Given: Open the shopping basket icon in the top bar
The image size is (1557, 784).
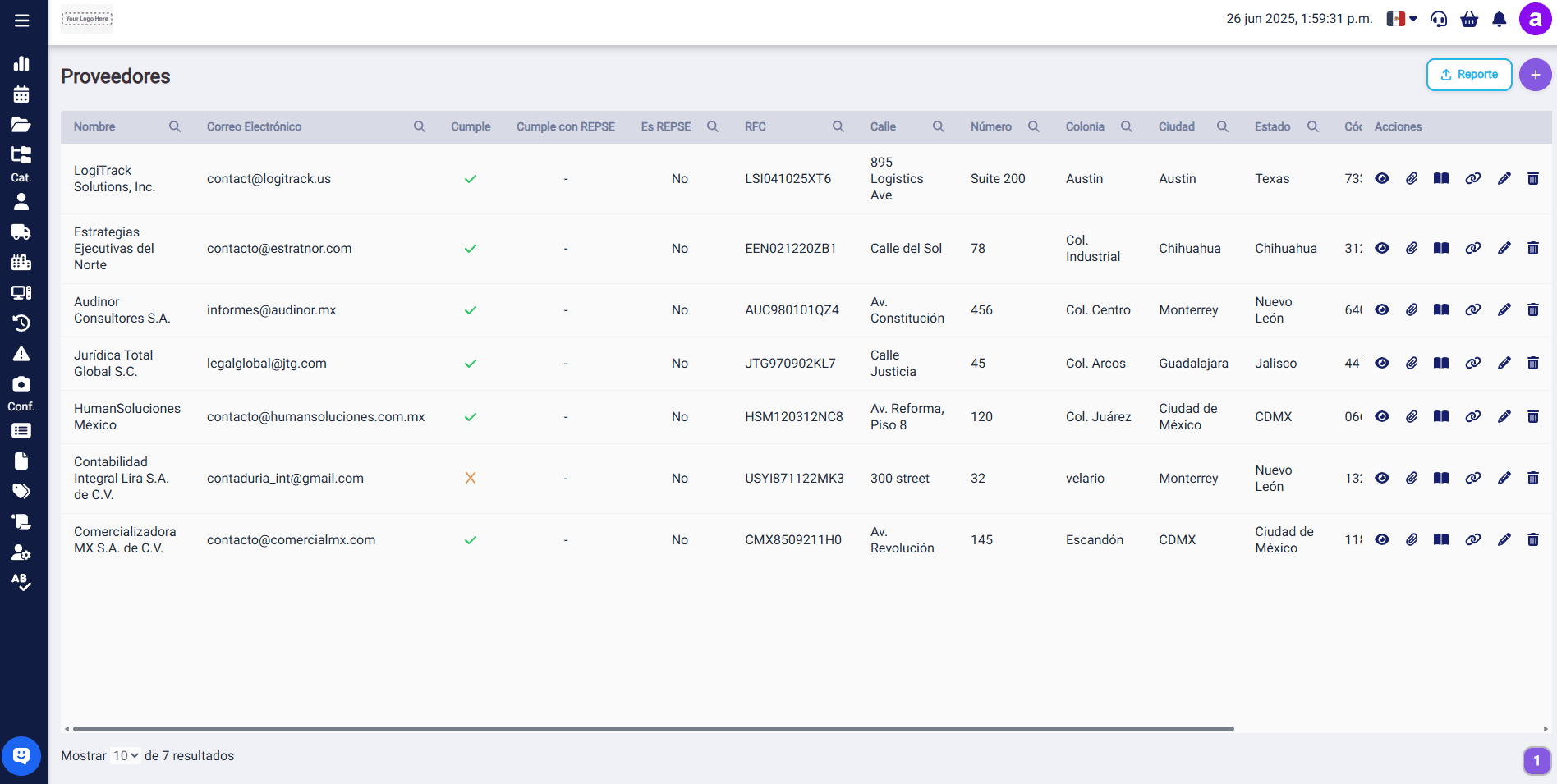Looking at the screenshot, I should coord(1469,19).
